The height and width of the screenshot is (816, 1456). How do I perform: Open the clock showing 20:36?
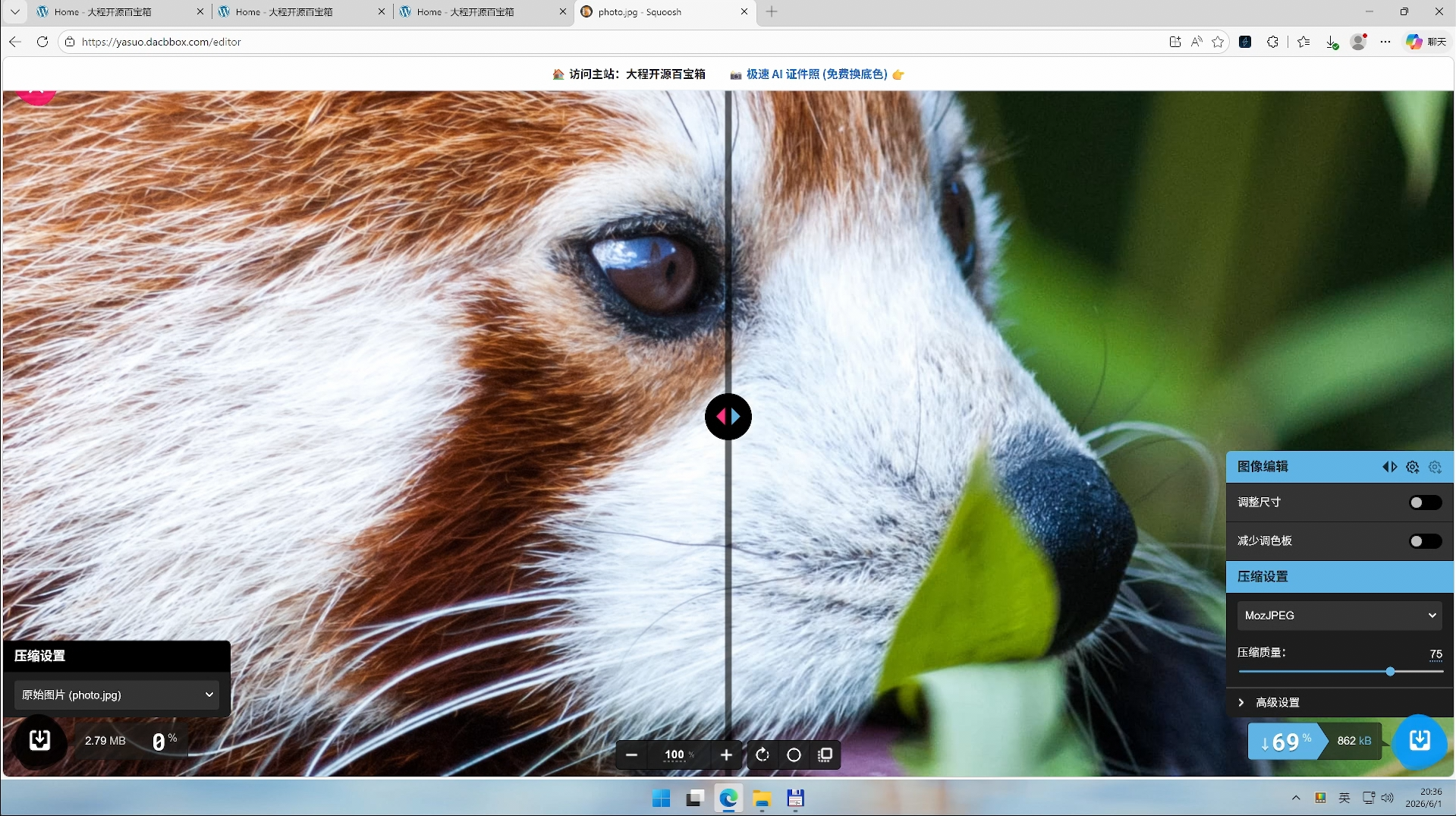coord(1424,798)
